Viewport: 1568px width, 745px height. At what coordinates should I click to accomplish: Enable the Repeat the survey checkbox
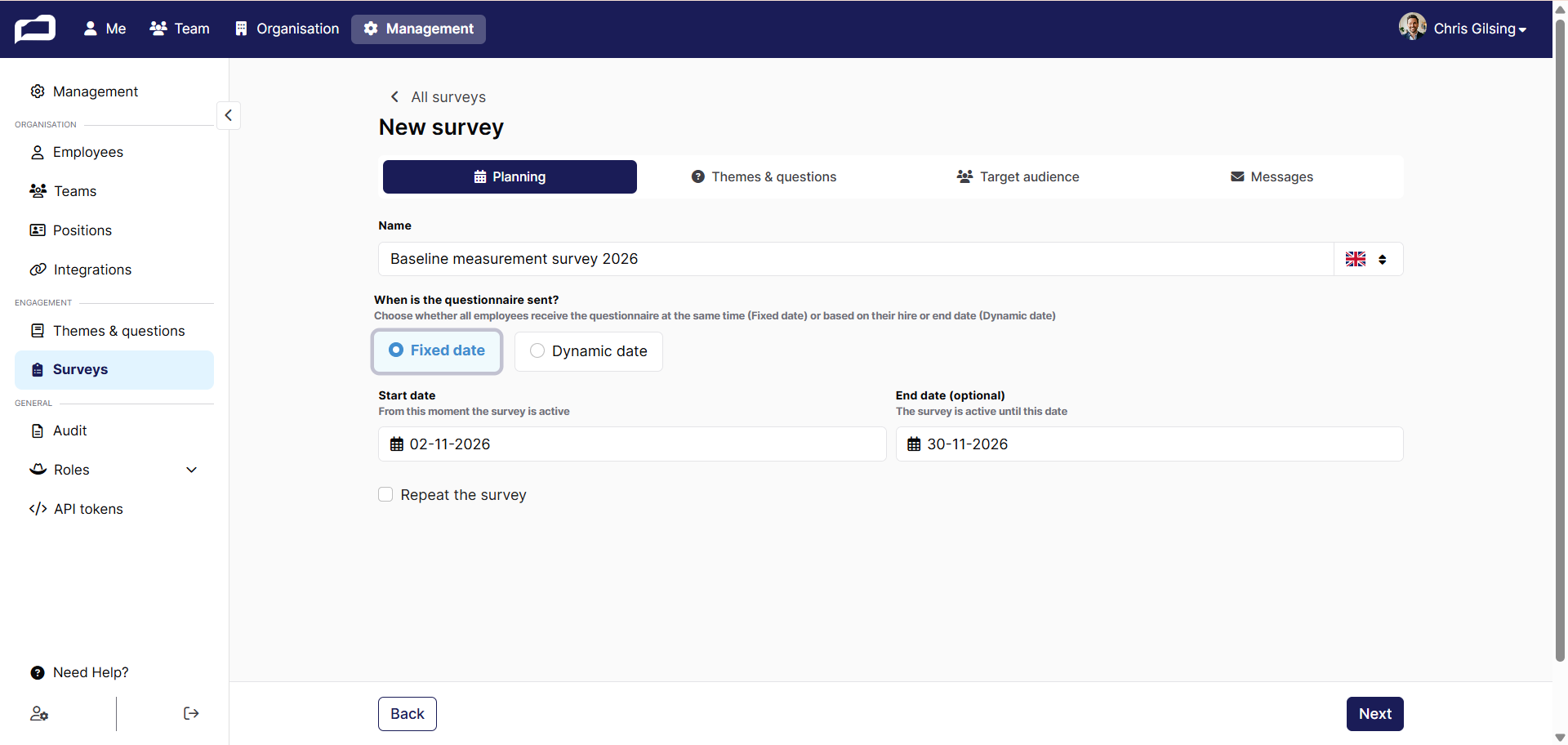pyautogui.click(x=385, y=494)
